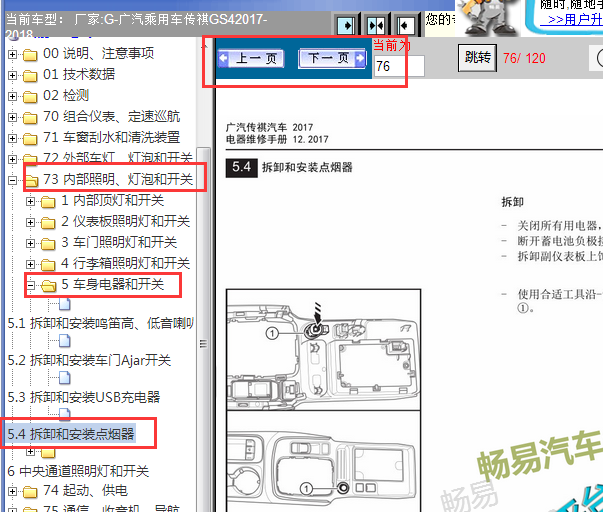
Task: Expand the 72 外部车灯 node
Action: pyautogui.click(x=12, y=159)
